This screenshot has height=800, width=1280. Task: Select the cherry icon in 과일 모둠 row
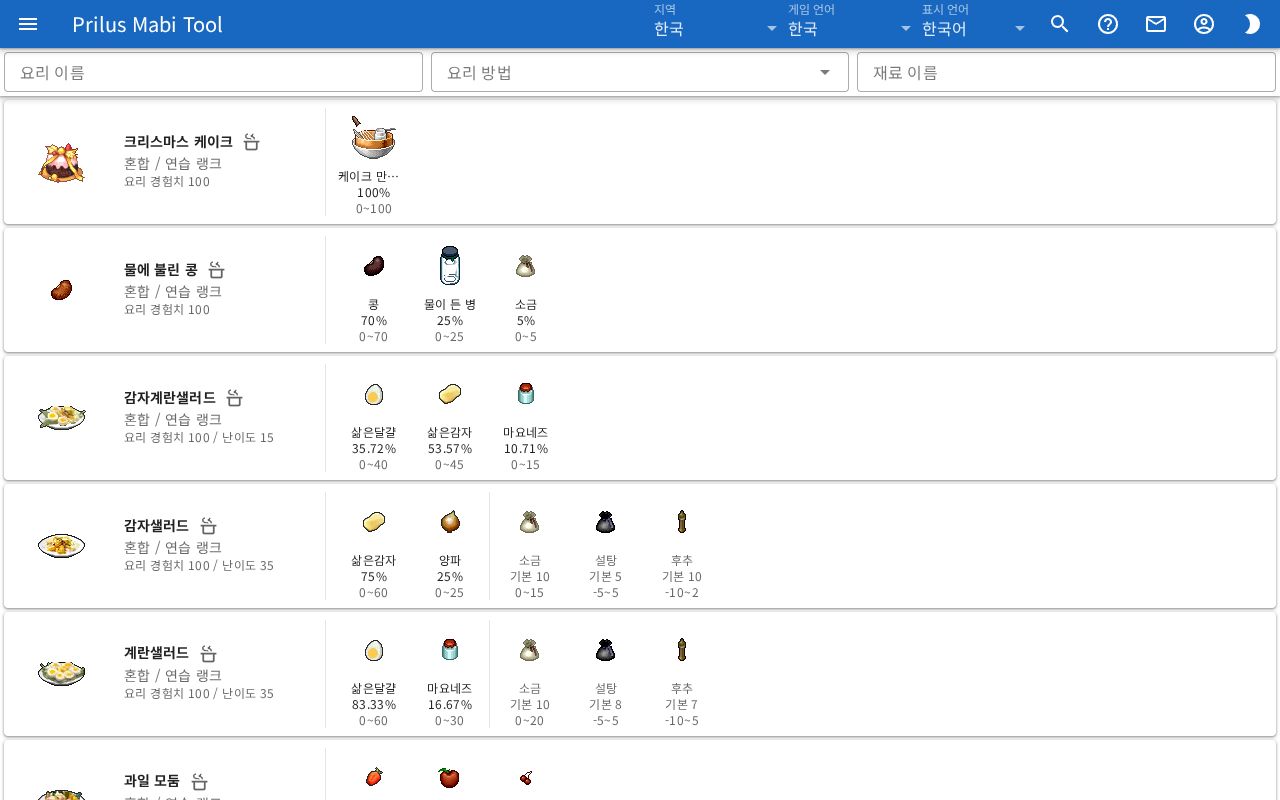tap(526, 777)
